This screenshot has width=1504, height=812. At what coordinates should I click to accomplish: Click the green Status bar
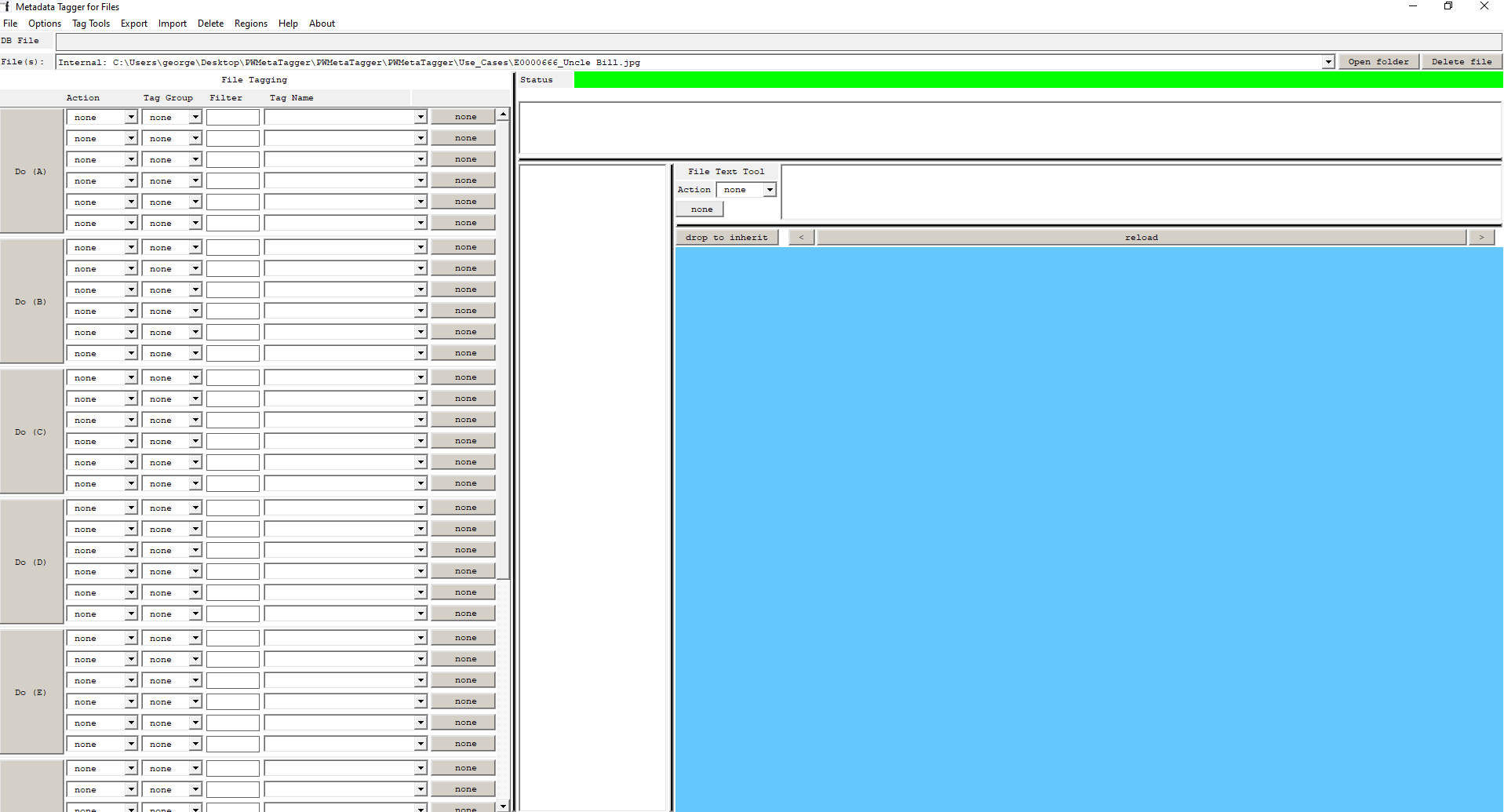(1037, 80)
